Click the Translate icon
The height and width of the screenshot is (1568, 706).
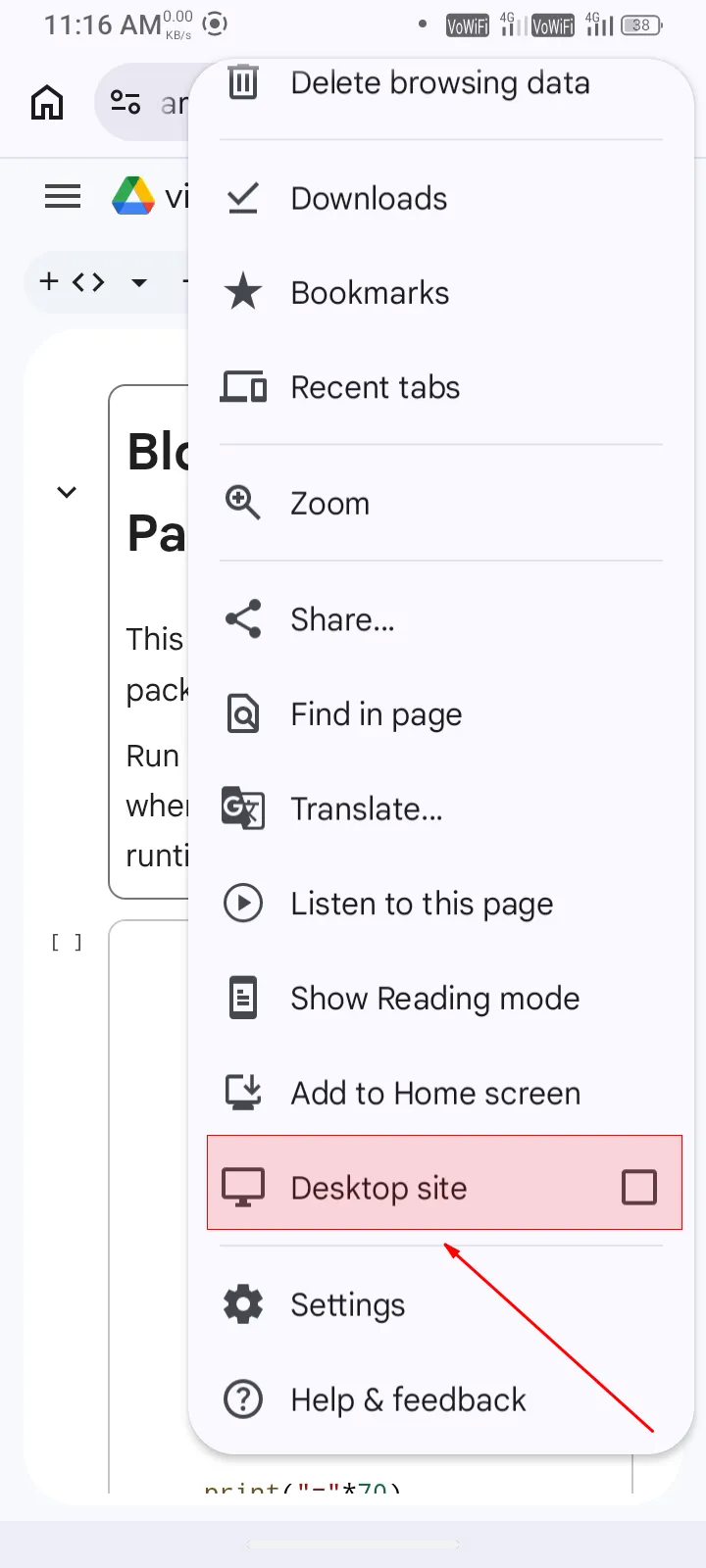[243, 808]
